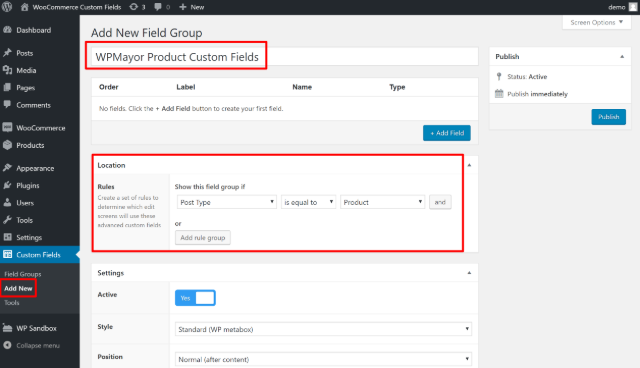Click the 'Collapse menu' label
Viewport: 640px width, 368px height.
[38, 346]
